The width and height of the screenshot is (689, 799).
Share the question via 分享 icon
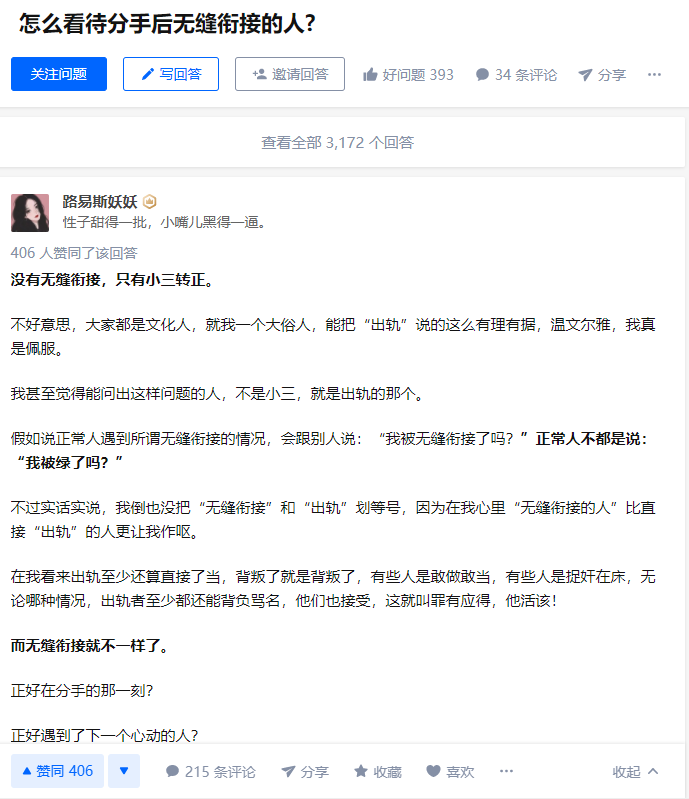(585, 75)
